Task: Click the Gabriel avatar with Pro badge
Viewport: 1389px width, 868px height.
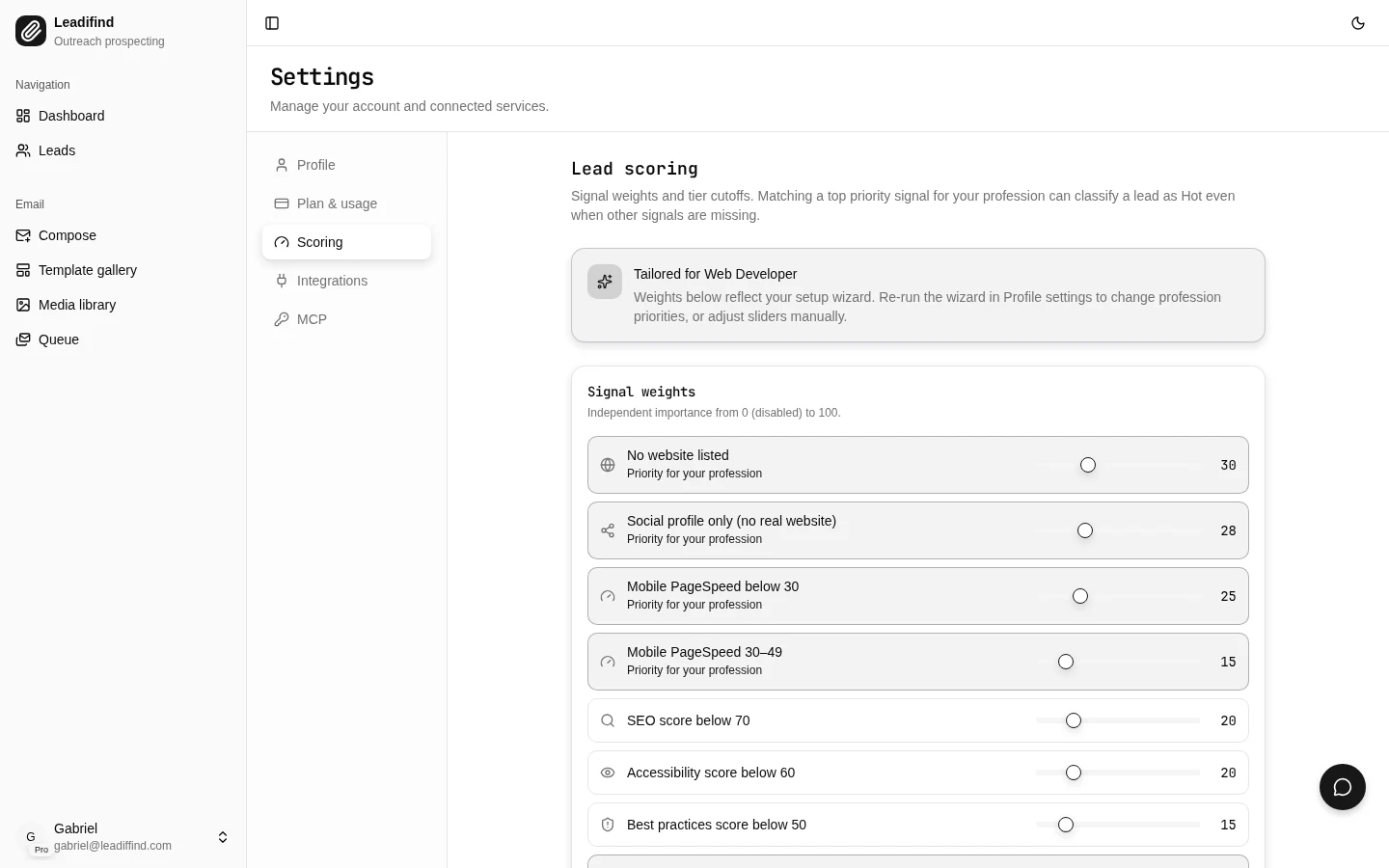Action: (31, 837)
